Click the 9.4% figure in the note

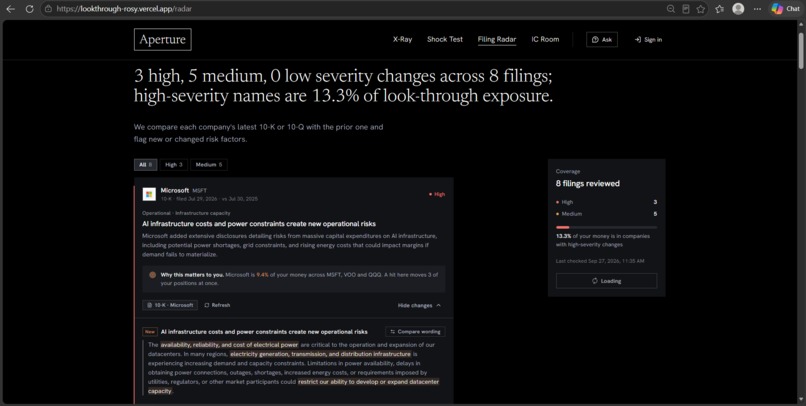tap(263, 275)
